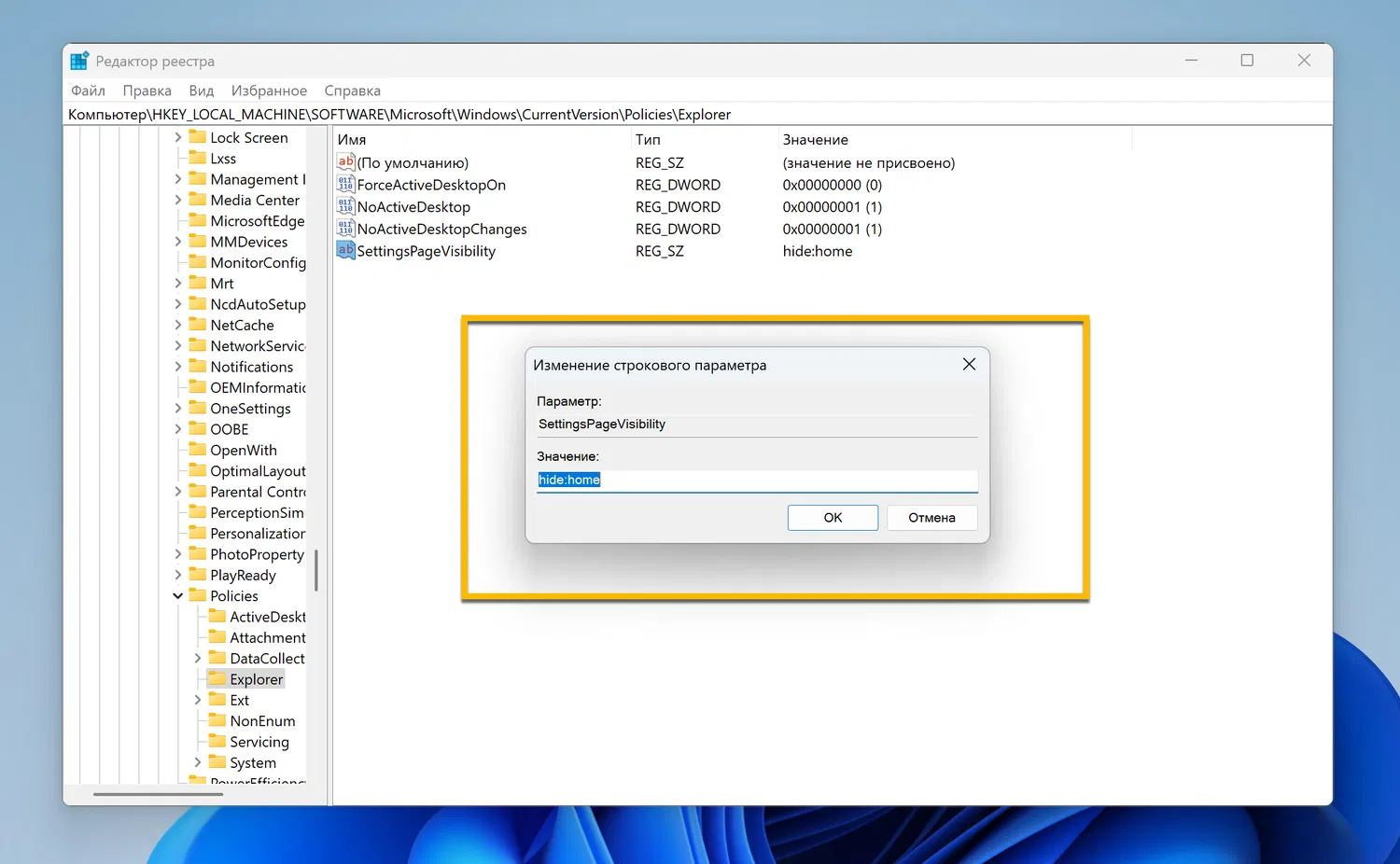Expand the Media Center key
This screenshot has width=1400, height=864.
(177, 200)
